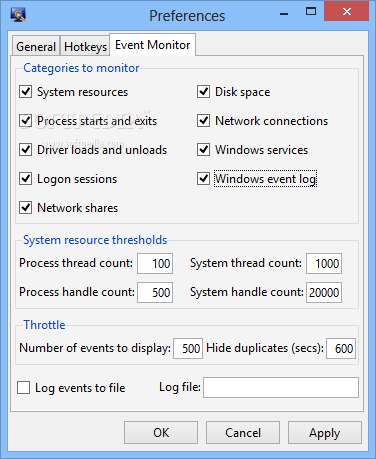The height and width of the screenshot is (459, 376).
Task: Click the Process thread count field
Action: click(x=155, y=263)
